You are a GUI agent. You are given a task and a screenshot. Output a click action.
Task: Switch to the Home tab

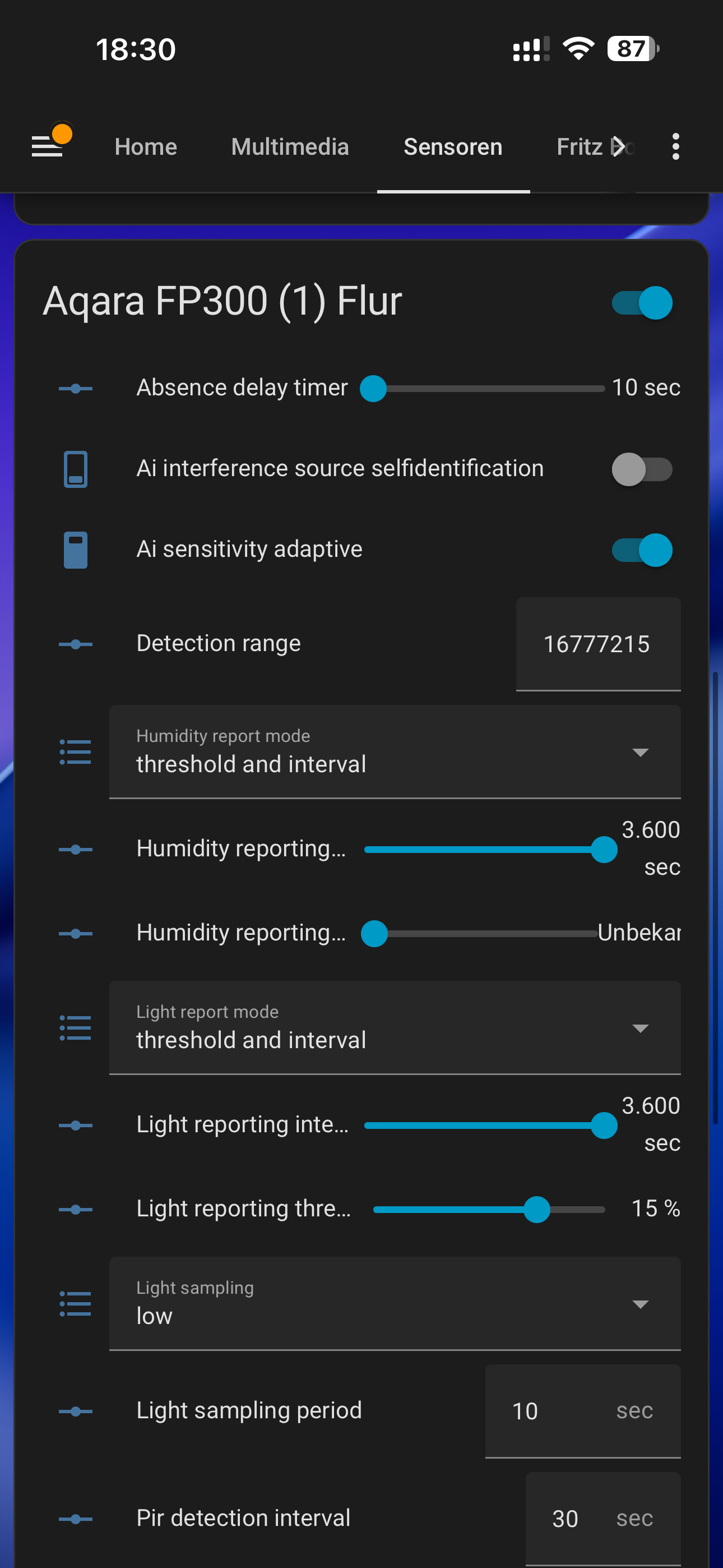[x=146, y=147]
